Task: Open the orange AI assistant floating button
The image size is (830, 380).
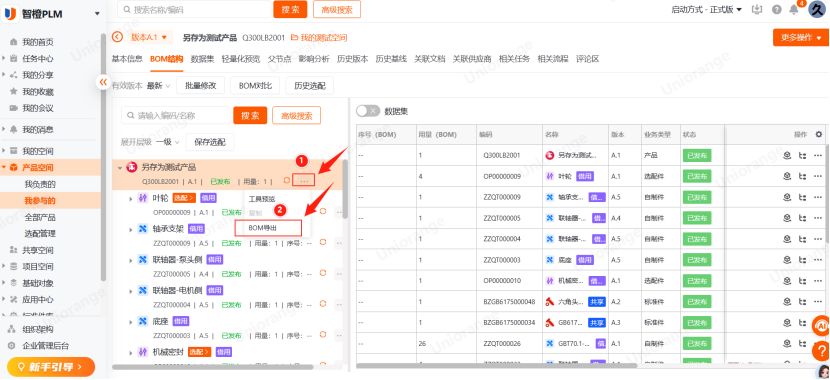Action: pyautogui.click(x=822, y=325)
